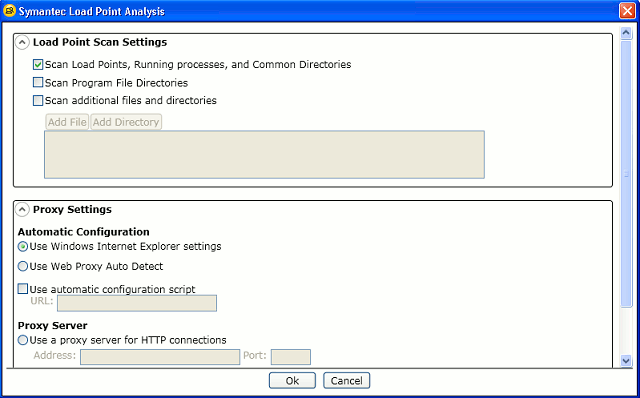Confirm settings with the Ok button
The height and width of the screenshot is (398, 640).
click(x=292, y=380)
